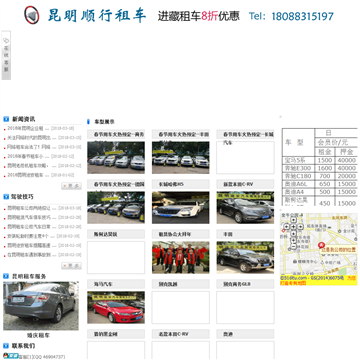Click the icon beside 驾驶技巧 heading
360x360 pixels.
(x=6, y=197)
